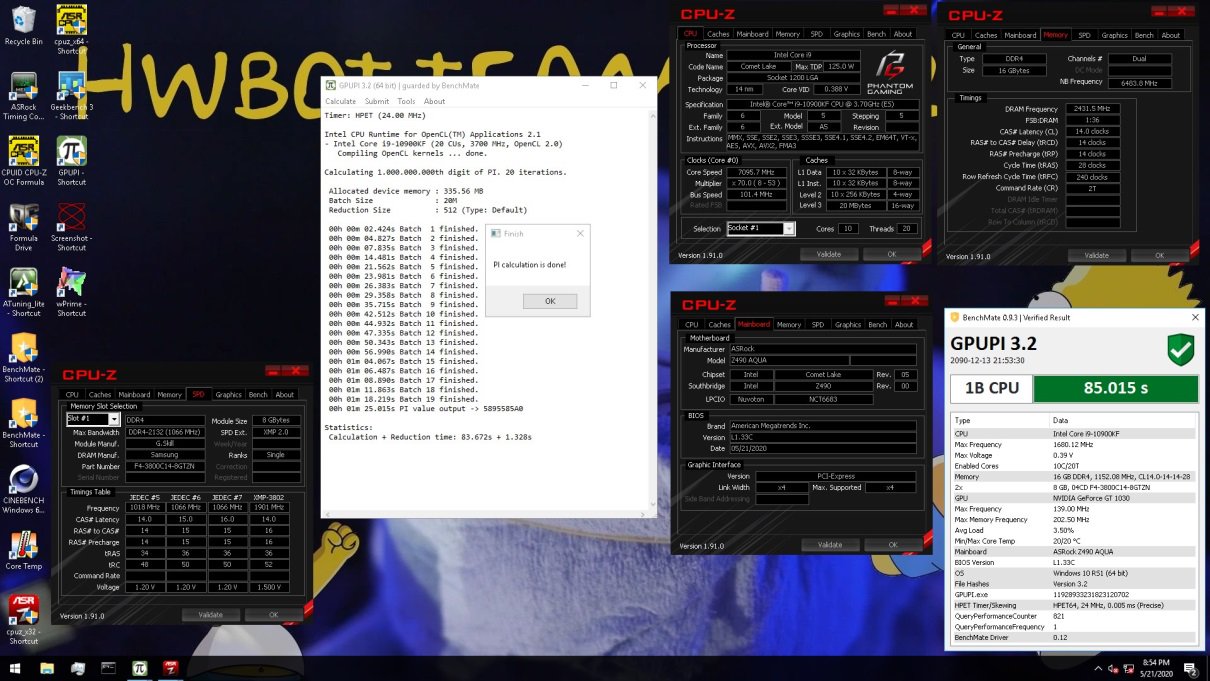Switch to Bench tab in SPD CPU-Z window
Screen dimensions: 1210x681
[257, 394]
